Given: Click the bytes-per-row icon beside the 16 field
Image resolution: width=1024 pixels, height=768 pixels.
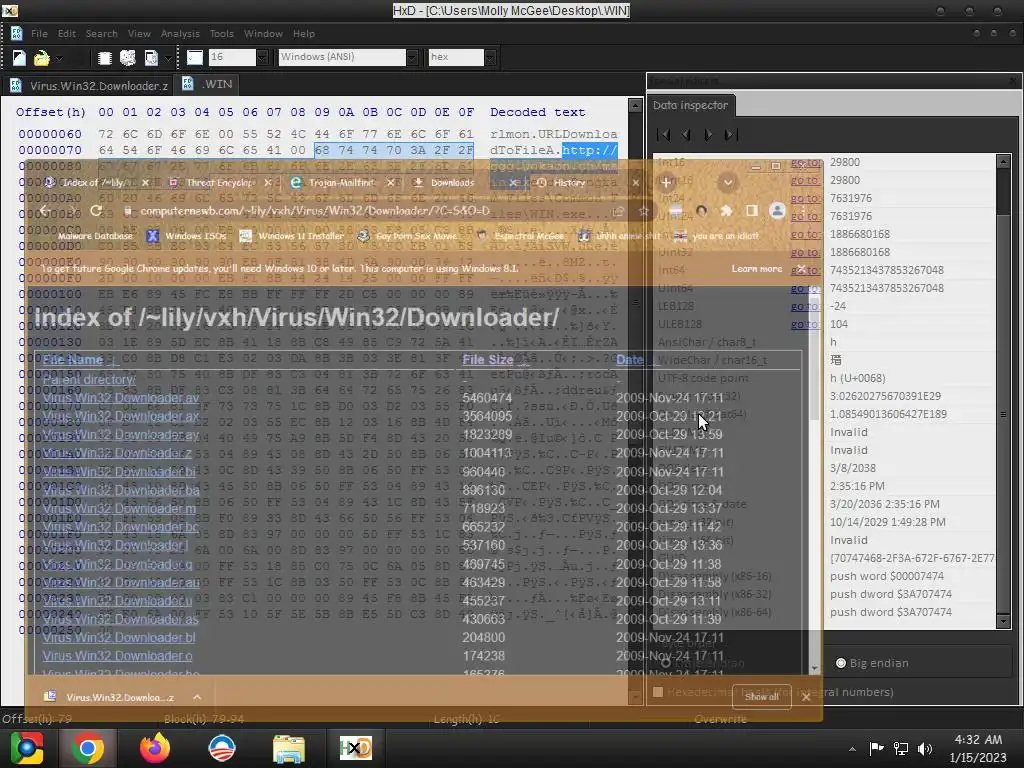Looking at the screenshot, I should (x=195, y=57).
